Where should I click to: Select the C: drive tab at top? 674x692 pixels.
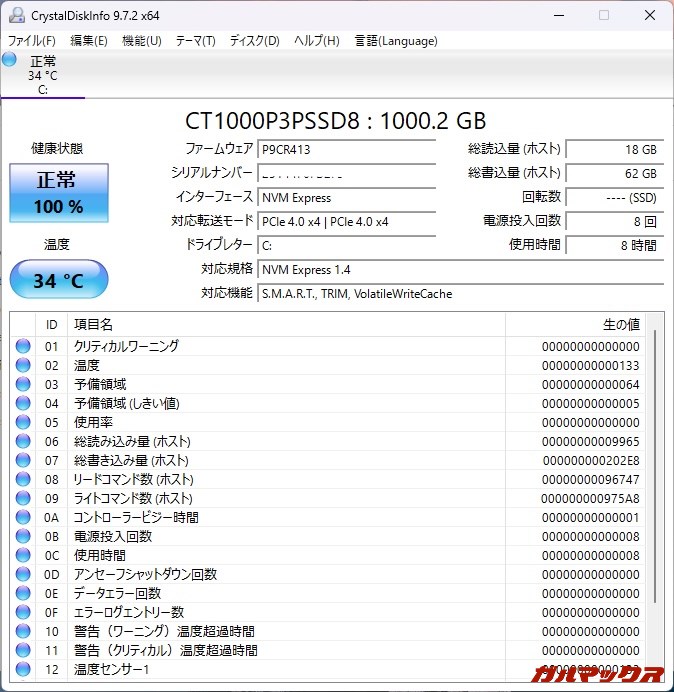click(x=42, y=75)
